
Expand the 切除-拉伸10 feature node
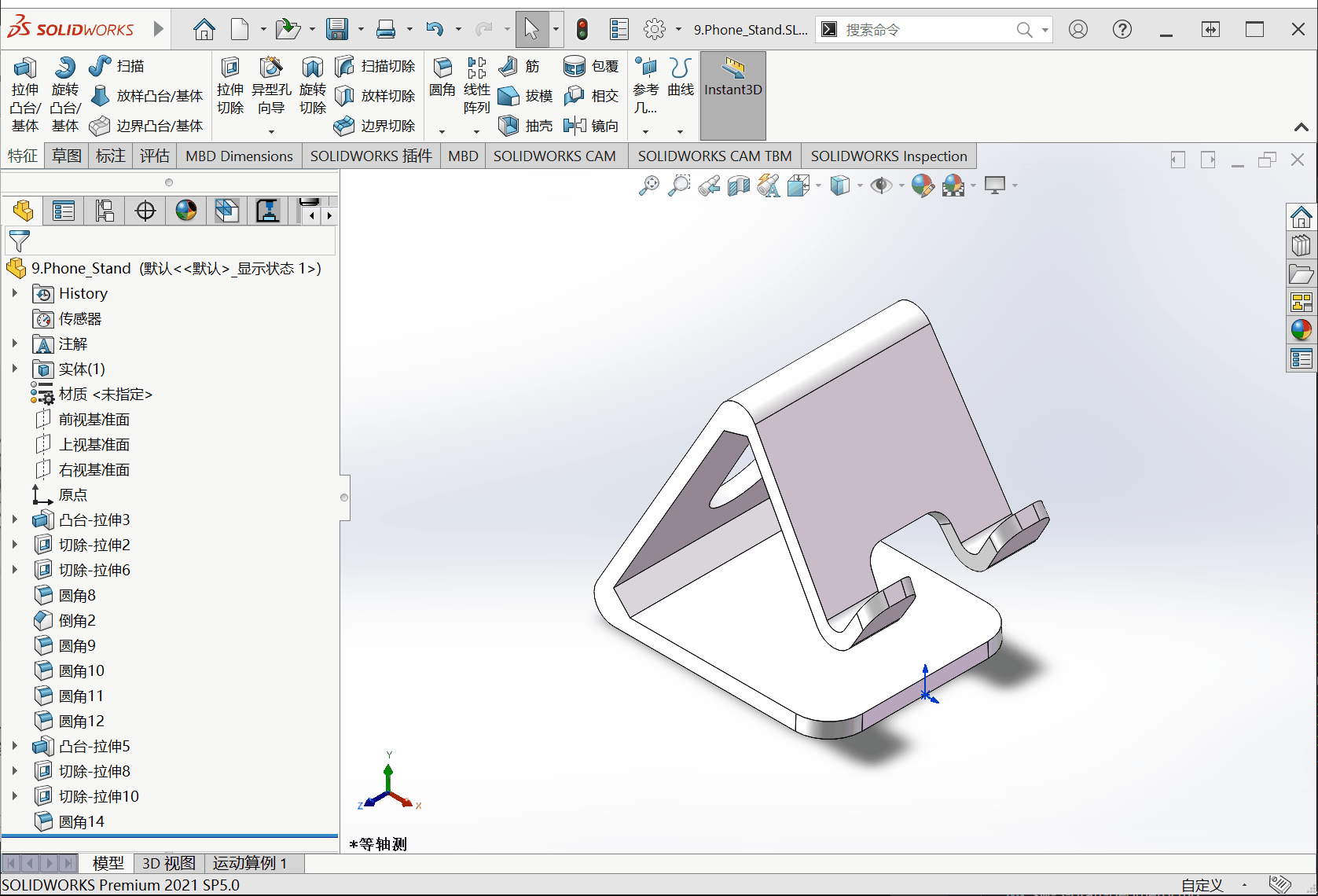click(15, 796)
